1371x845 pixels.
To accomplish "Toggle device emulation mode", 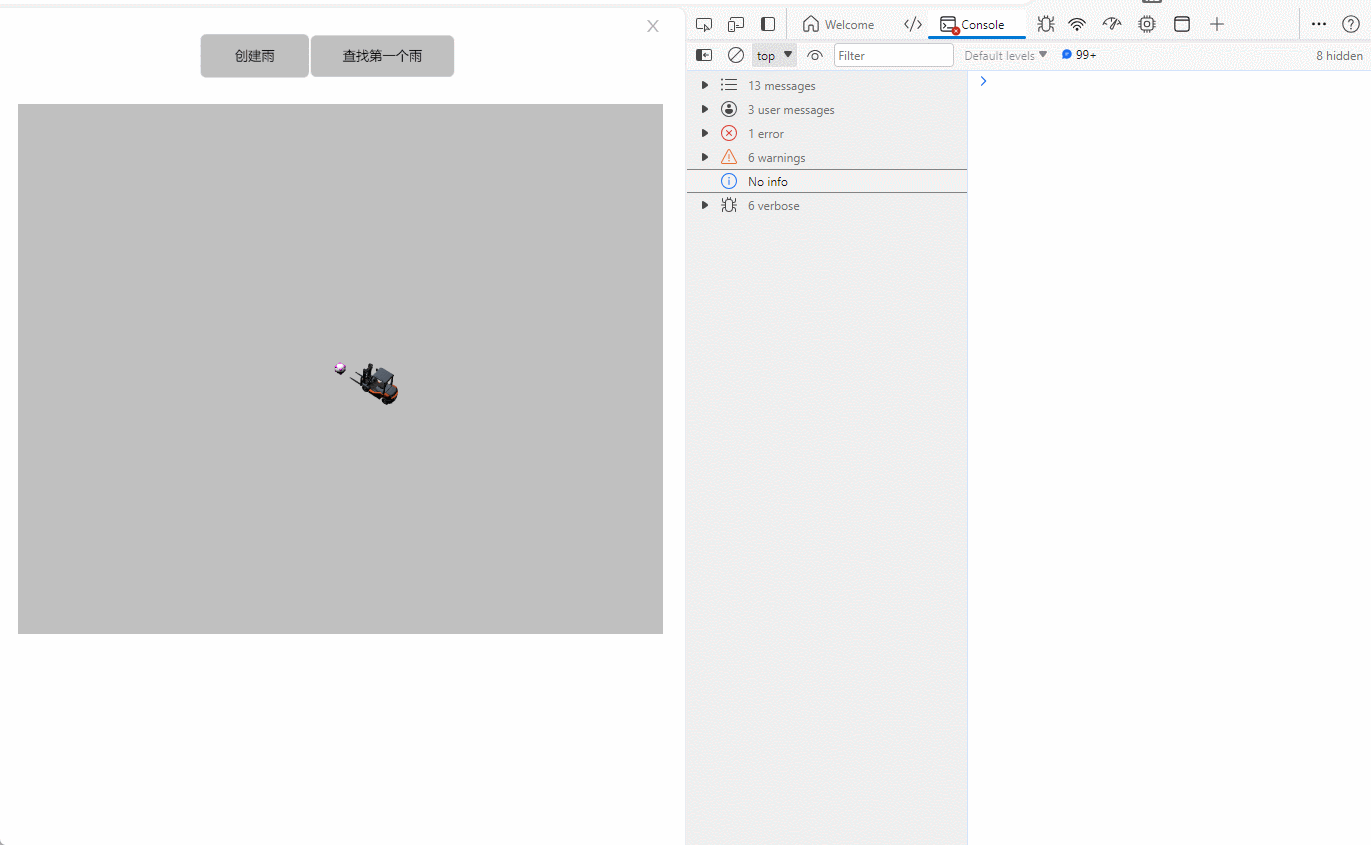I will 736,24.
